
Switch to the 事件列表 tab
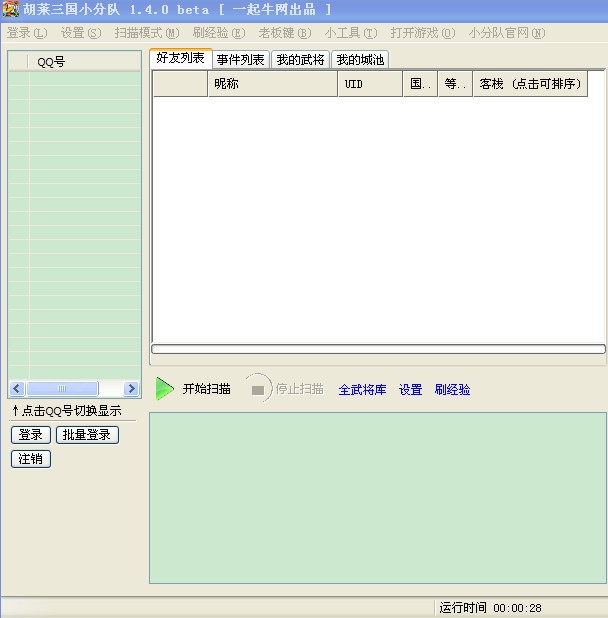pyautogui.click(x=240, y=60)
